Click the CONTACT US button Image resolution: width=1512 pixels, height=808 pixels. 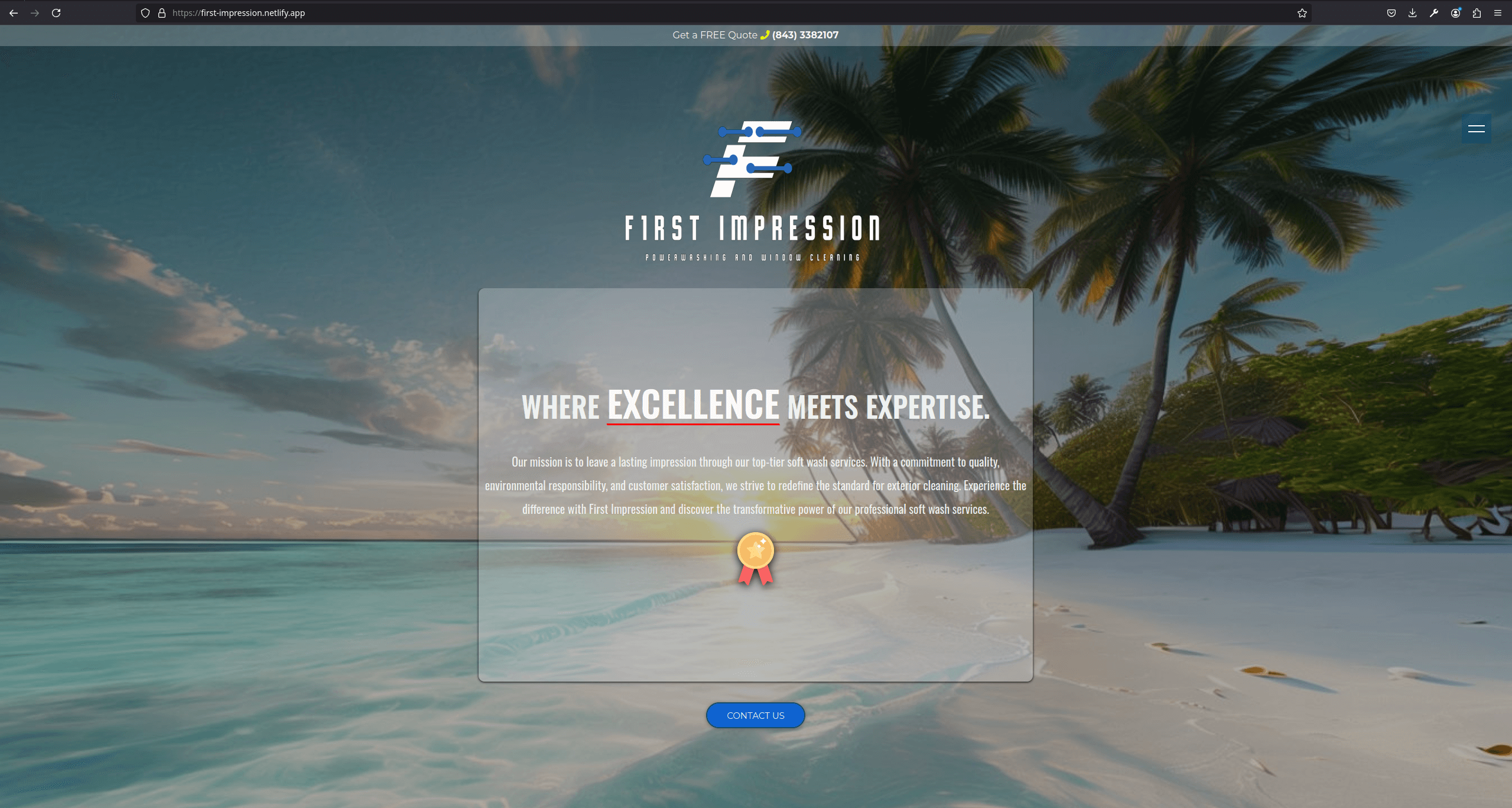coord(755,715)
